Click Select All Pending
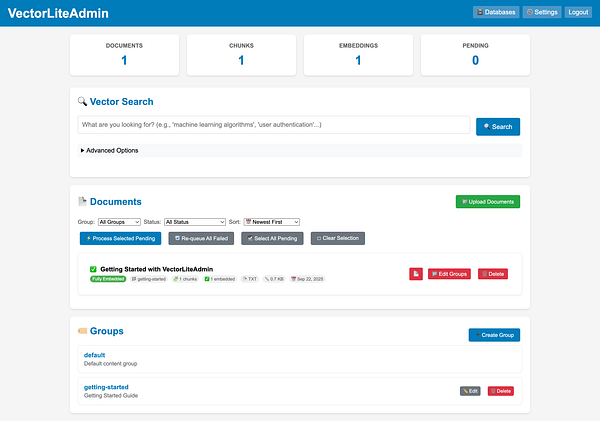Screen dimensions: 600x421 272,238
